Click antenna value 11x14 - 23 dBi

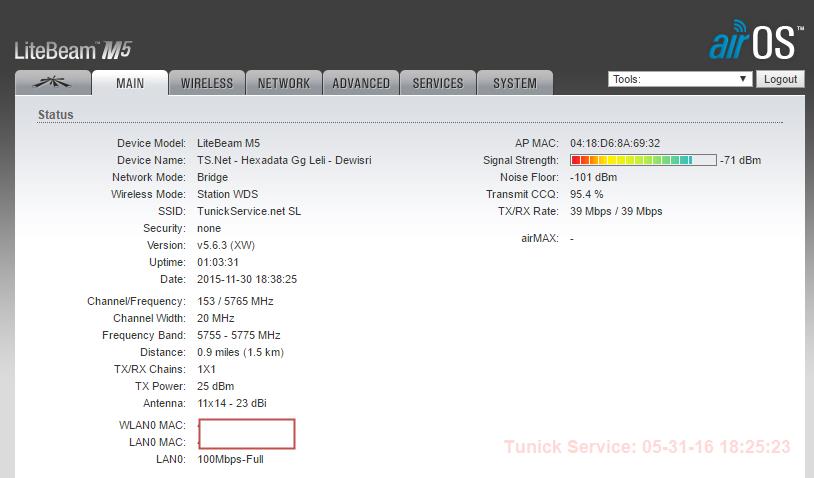coord(232,403)
